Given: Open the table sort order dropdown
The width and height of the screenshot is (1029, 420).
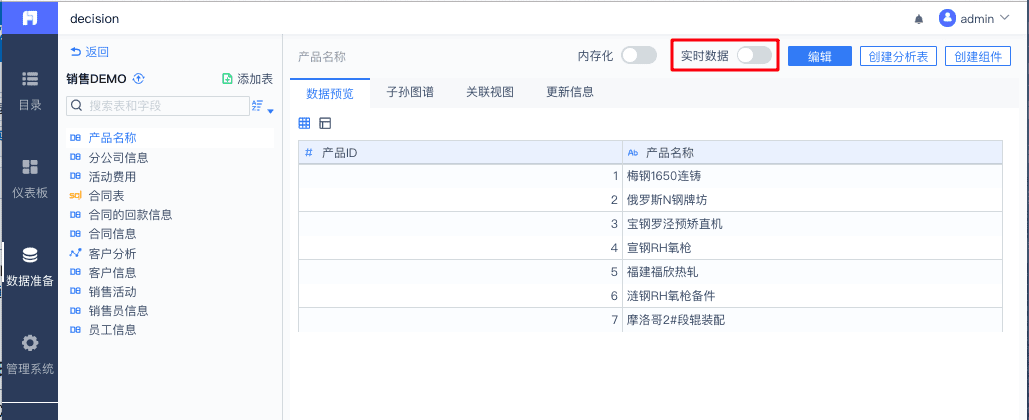Looking at the screenshot, I should 260,106.
